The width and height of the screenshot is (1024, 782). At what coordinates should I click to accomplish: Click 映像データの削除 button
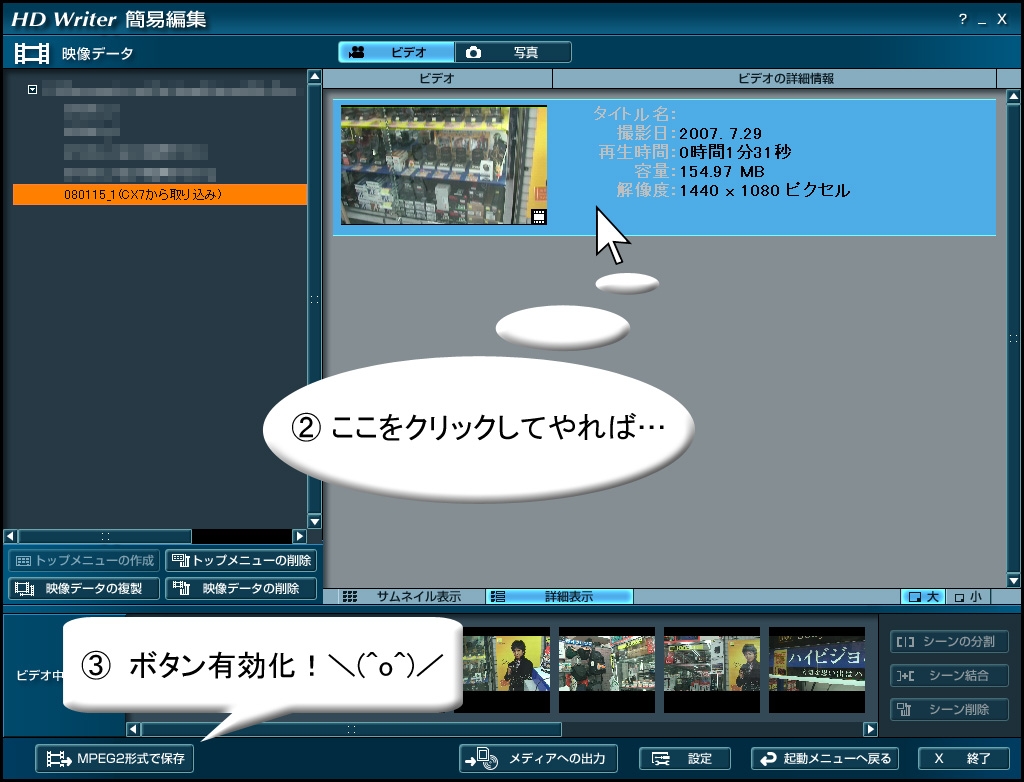pos(241,589)
